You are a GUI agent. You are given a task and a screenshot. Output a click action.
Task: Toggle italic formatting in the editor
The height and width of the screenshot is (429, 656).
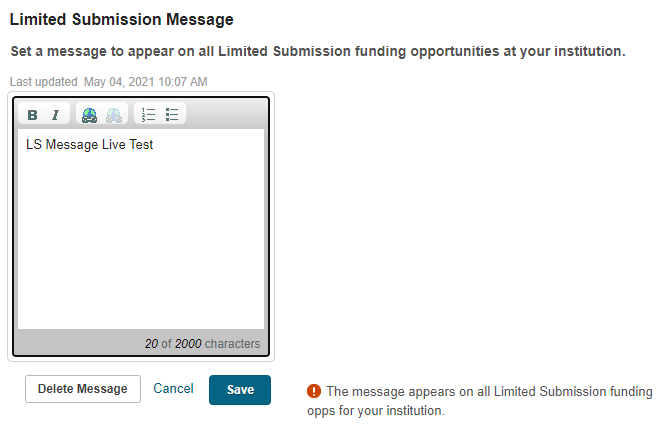(55, 115)
